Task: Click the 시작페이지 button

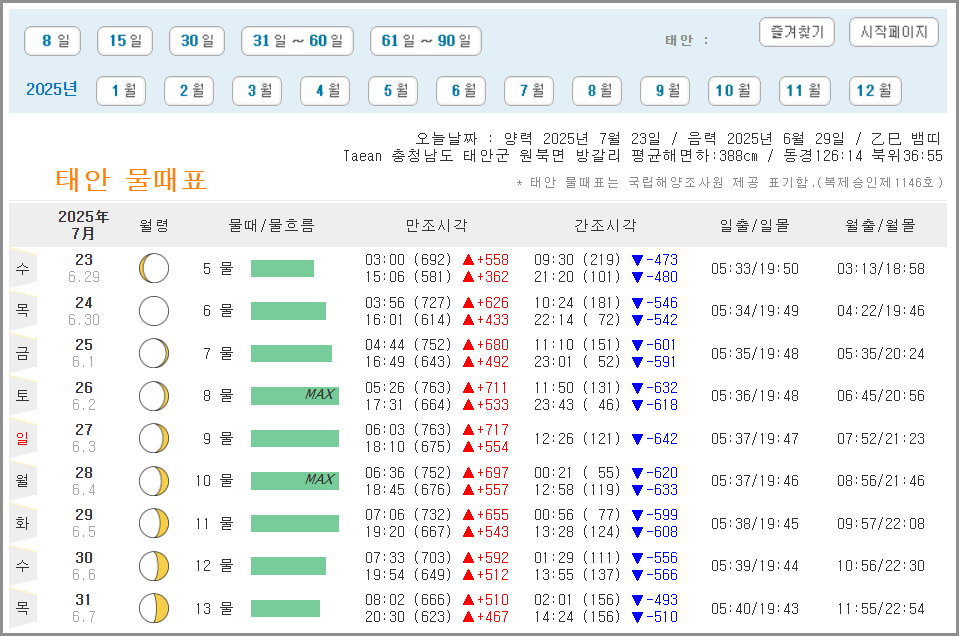Action: [x=894, y=32]
